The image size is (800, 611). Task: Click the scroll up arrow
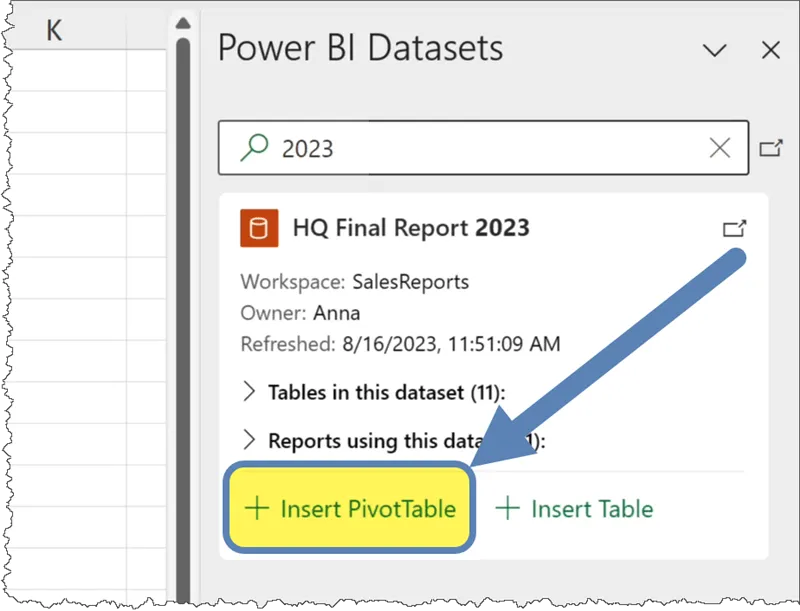tap(182, 23)
